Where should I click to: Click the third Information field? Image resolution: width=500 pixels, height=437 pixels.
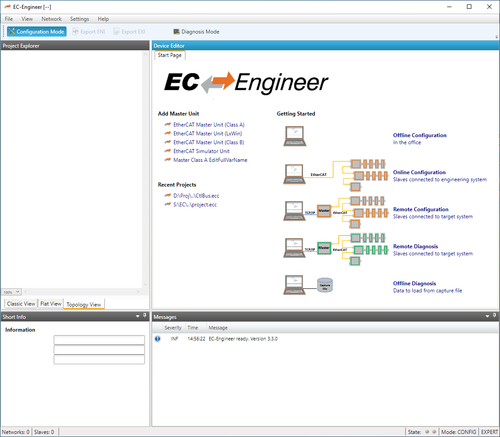[99, 360]
